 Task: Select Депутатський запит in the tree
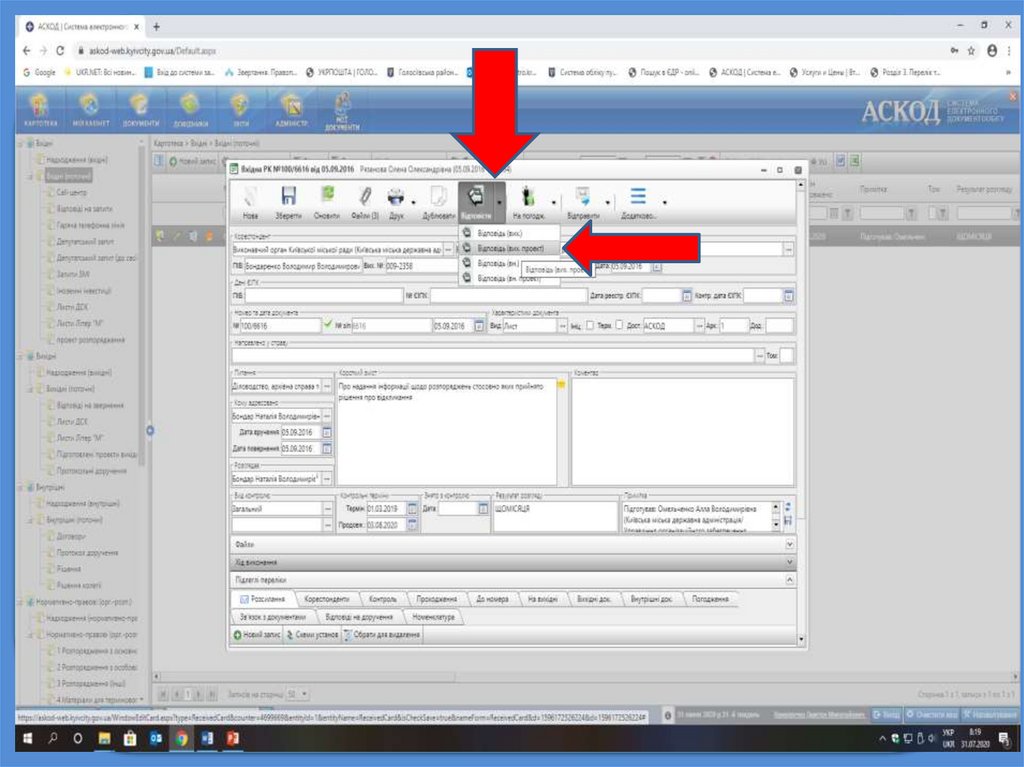tap(86, 242)
